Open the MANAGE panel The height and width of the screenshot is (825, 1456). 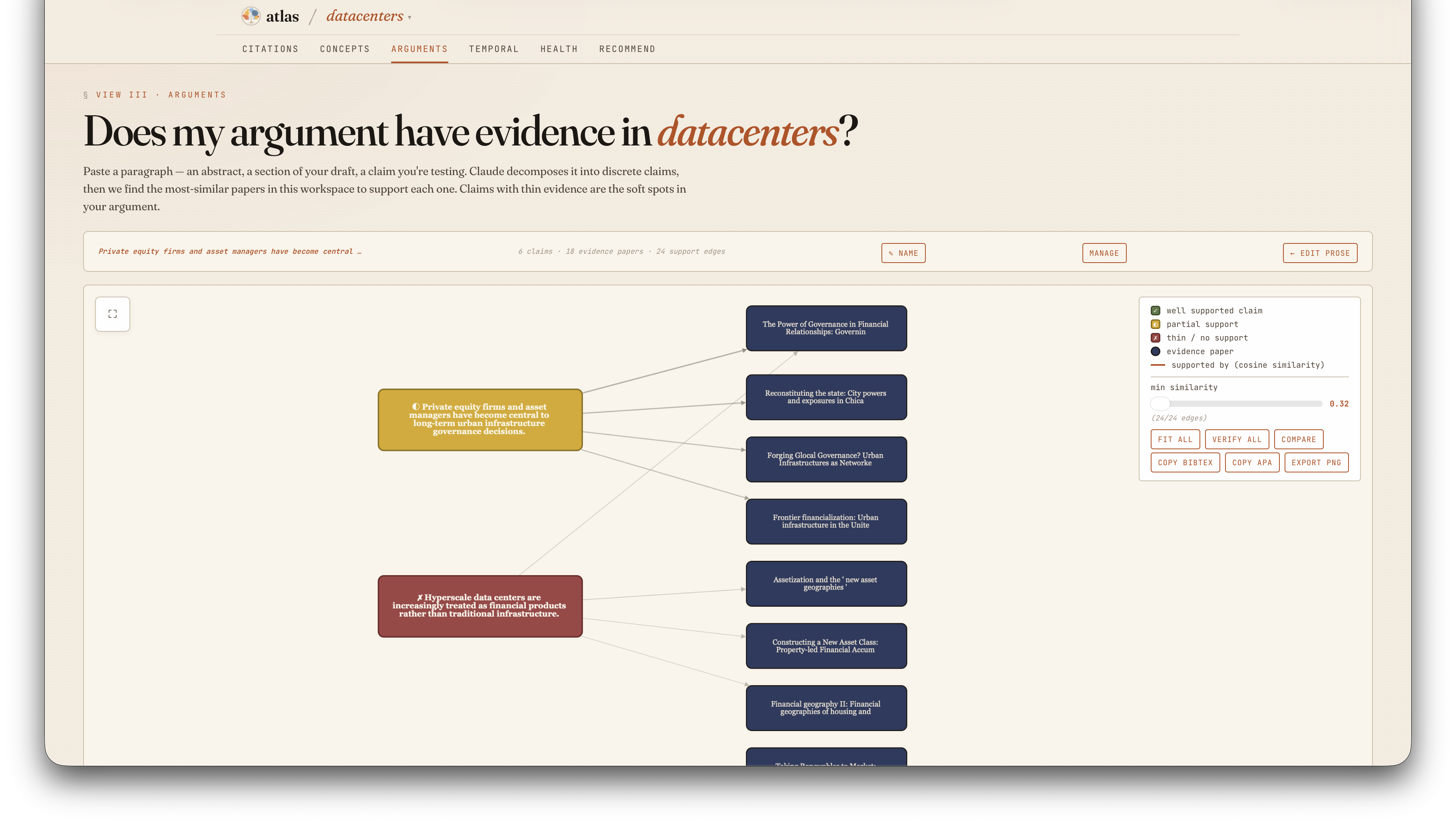(x=1104, y=253)
